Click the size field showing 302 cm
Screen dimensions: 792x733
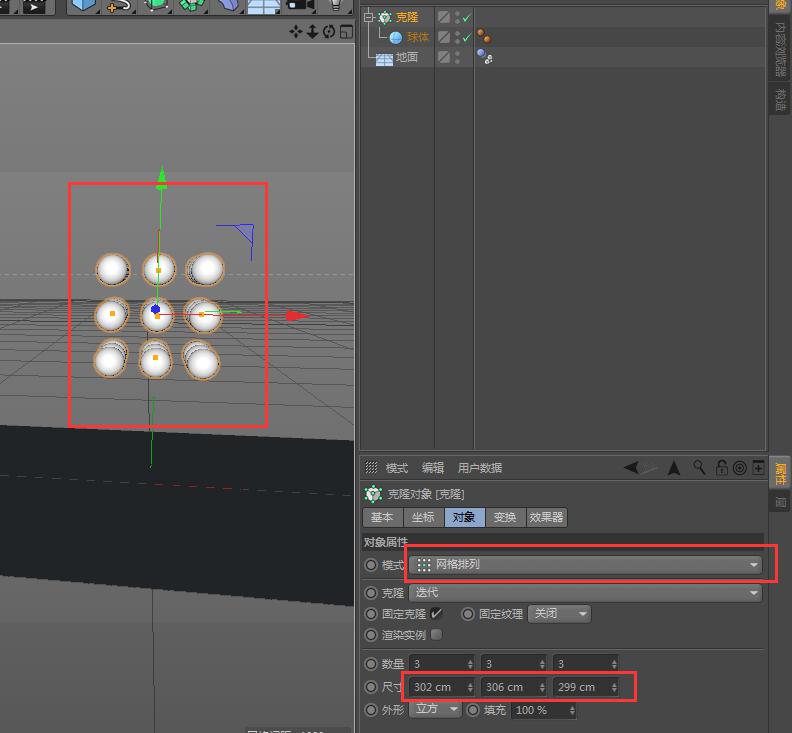pyautogui.click(x=437, y=687)
